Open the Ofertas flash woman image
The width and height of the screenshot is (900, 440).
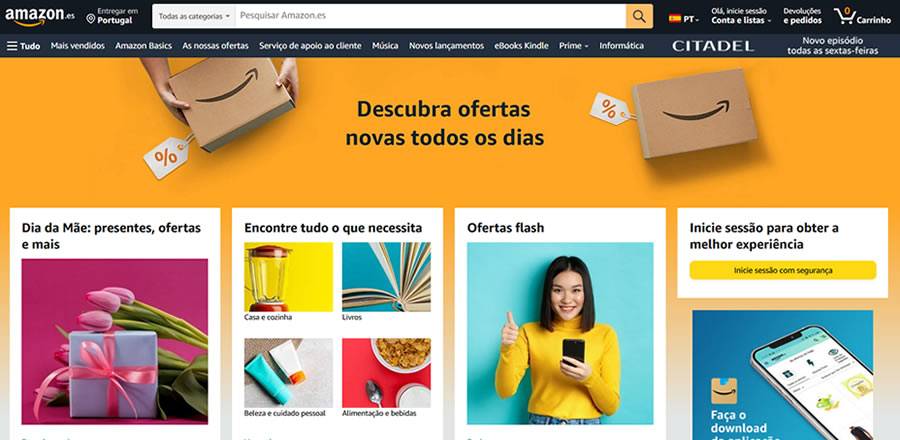point(560,333)
